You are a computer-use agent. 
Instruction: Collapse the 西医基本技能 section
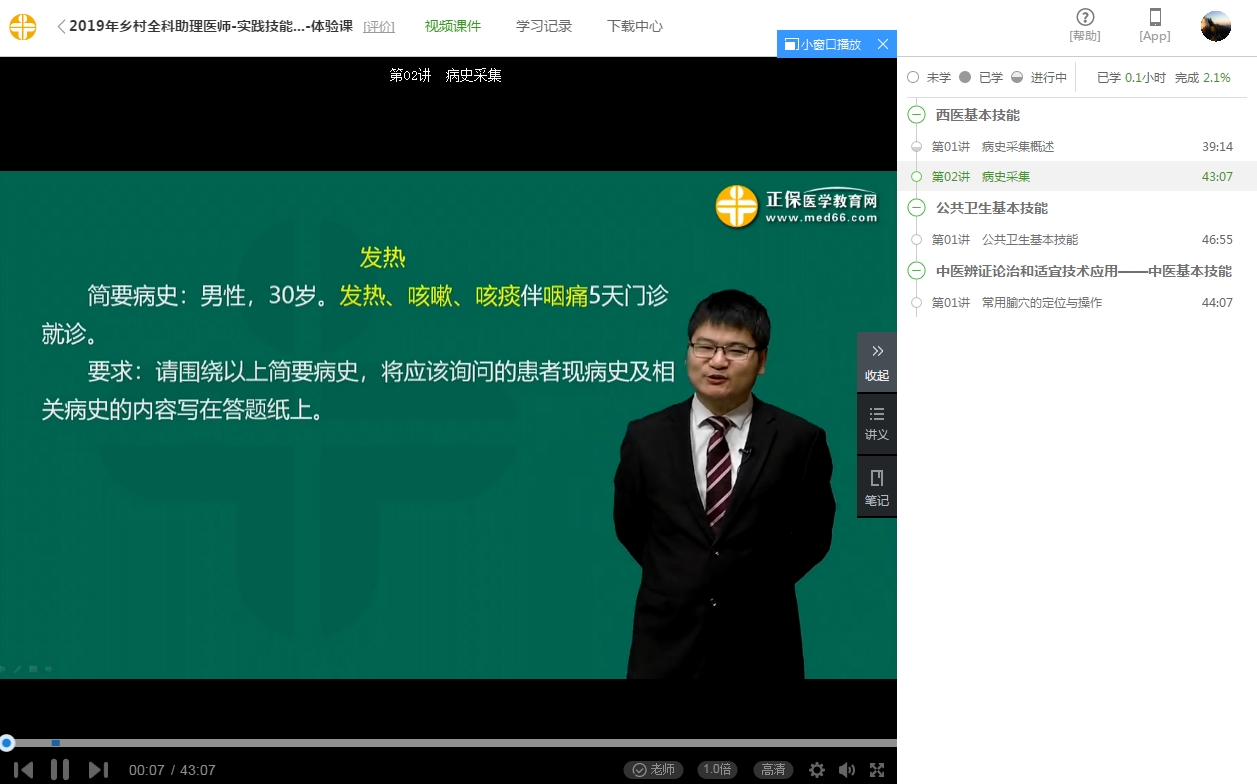tap(916, 115)
